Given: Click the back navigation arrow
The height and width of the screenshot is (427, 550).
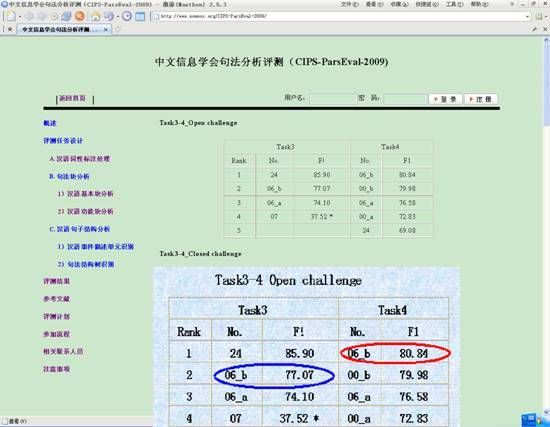Looking at the screenshot, I should (29, 16).
